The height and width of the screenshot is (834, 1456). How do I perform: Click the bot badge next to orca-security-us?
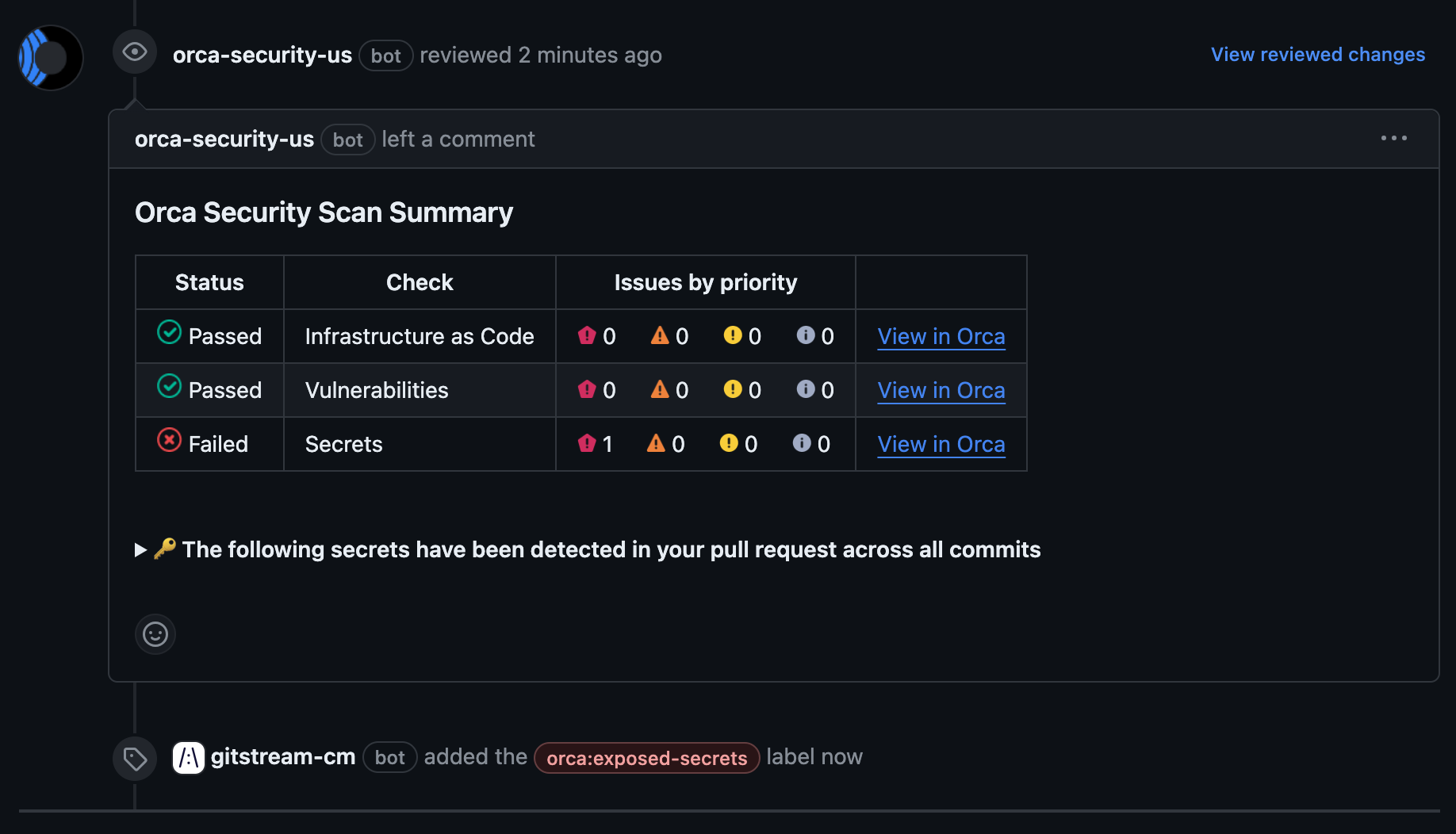(385, 55)
